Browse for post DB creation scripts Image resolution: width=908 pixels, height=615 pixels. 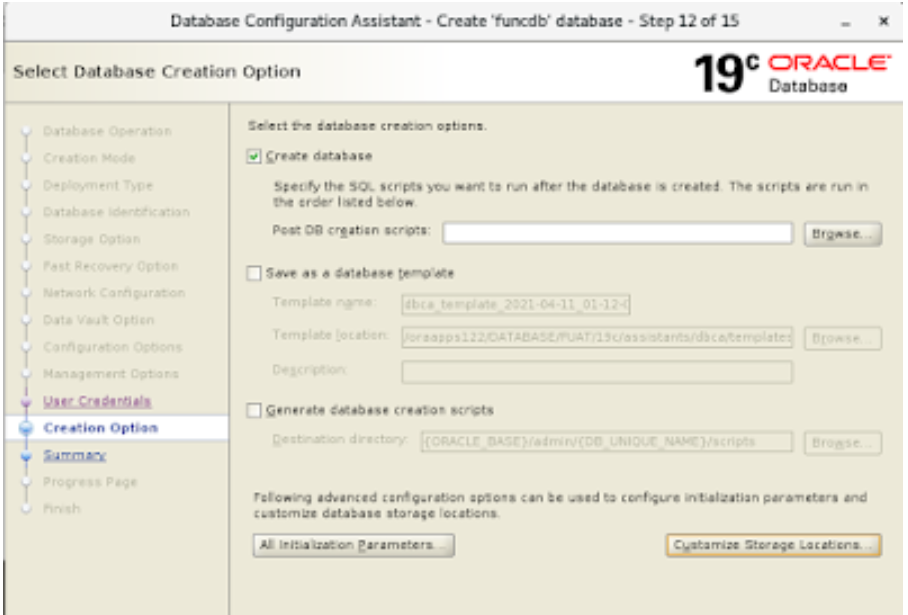(x=843, y=234)
